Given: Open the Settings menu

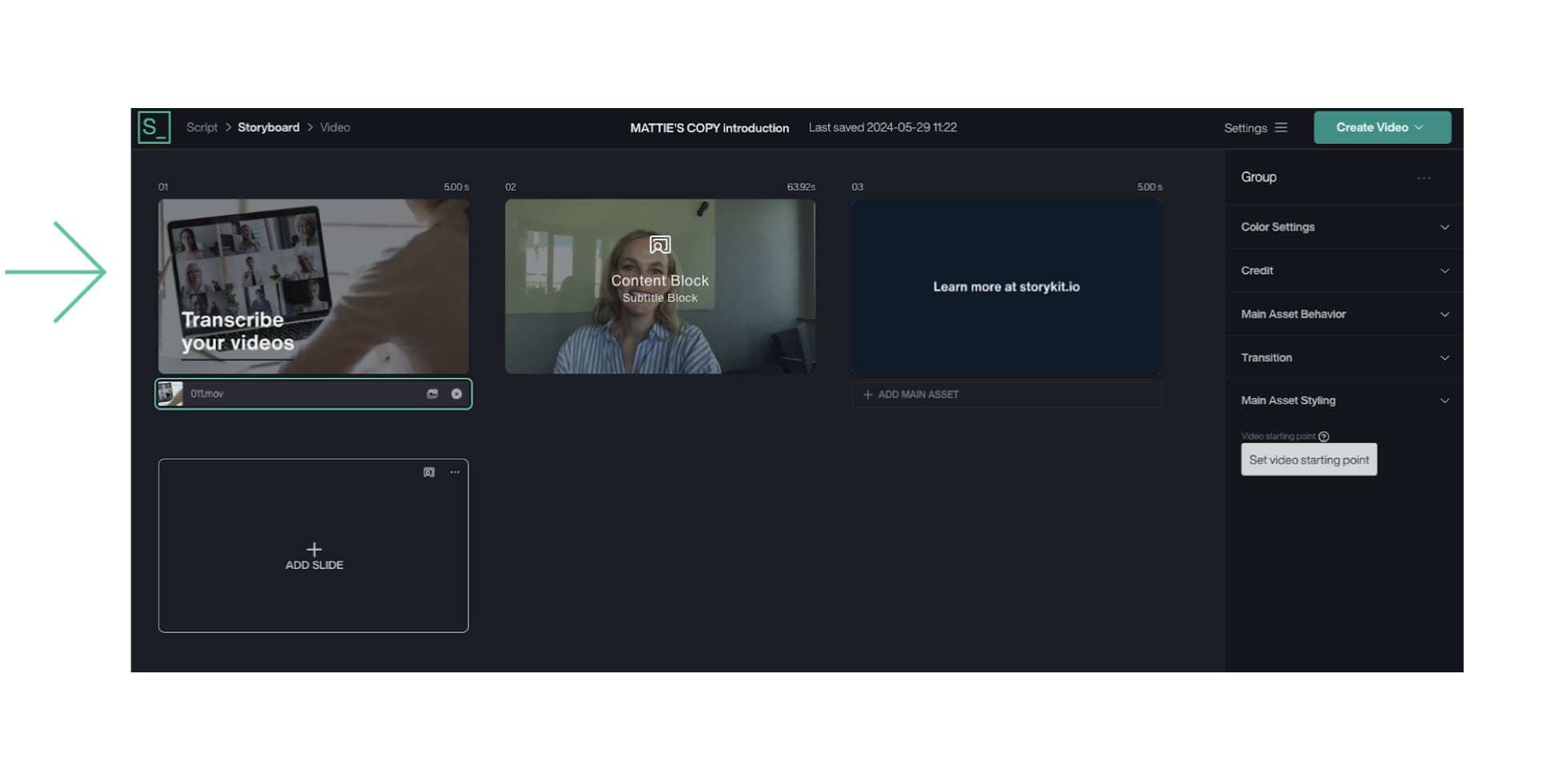Looking at the screenshot, I should coord(1255,128).
